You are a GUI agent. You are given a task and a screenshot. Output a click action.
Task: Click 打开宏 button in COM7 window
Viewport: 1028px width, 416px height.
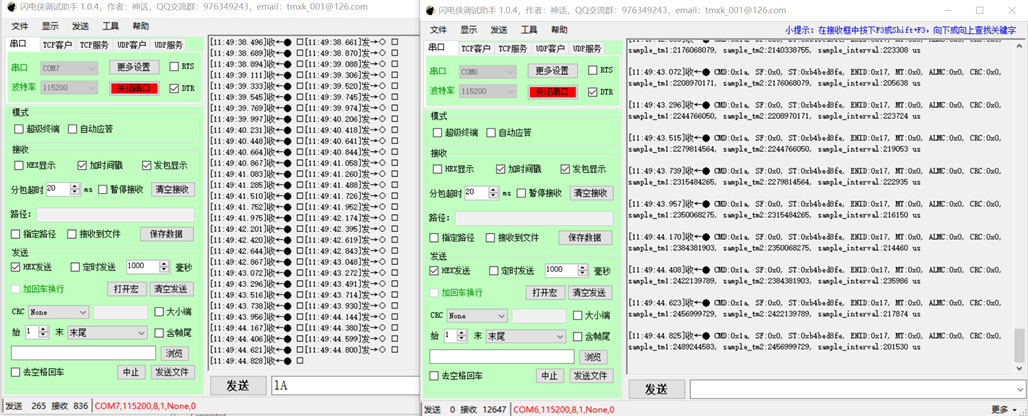(x=125, y=289)
